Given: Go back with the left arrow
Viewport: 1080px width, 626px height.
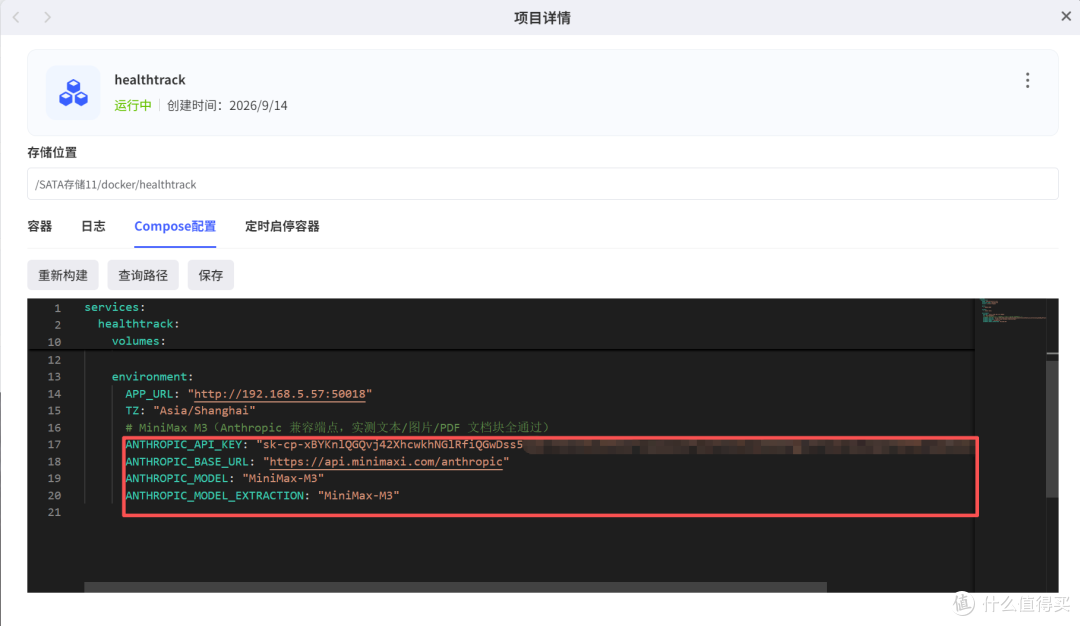Looking at the screenshot, I should (x=17, y=17).
